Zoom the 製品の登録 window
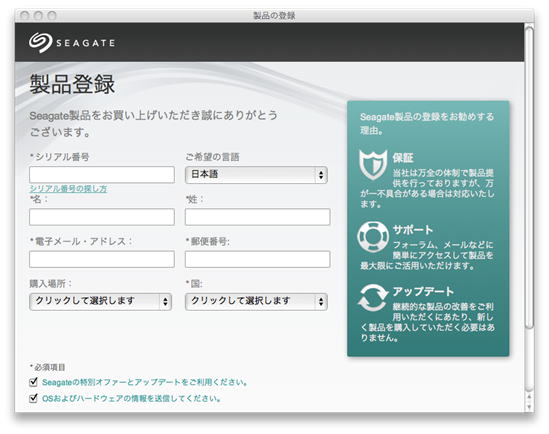The height and width of the screenshot is (434, 549). [52, 15]
